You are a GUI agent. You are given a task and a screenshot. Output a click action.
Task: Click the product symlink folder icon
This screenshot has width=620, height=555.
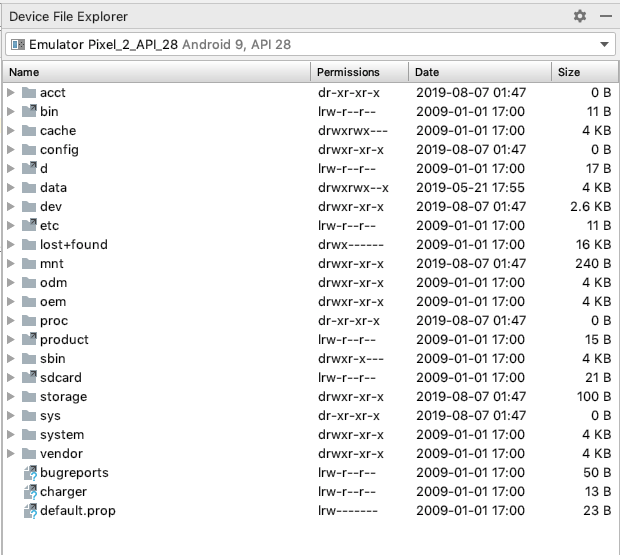[x=29, y=339]
